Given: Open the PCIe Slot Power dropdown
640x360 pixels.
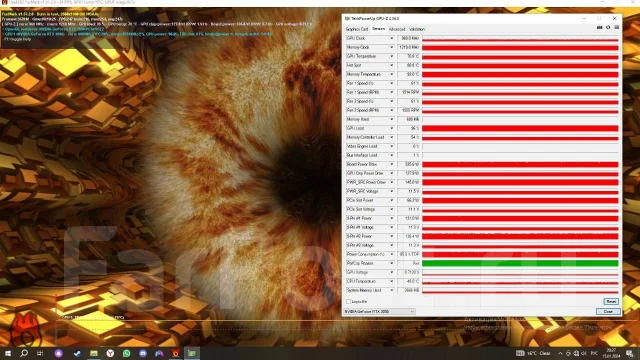Looking at the screenshot, I should coord(391,200).
